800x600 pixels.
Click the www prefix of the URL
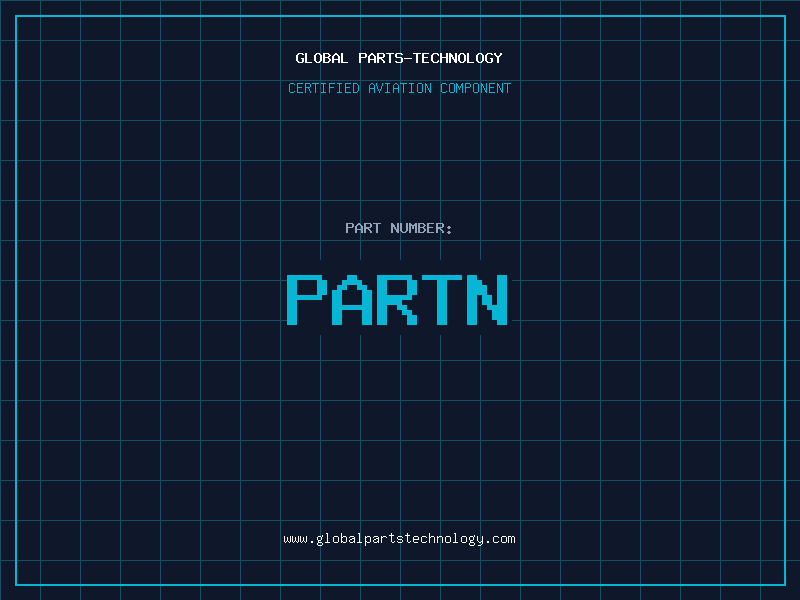pos(295,538)
